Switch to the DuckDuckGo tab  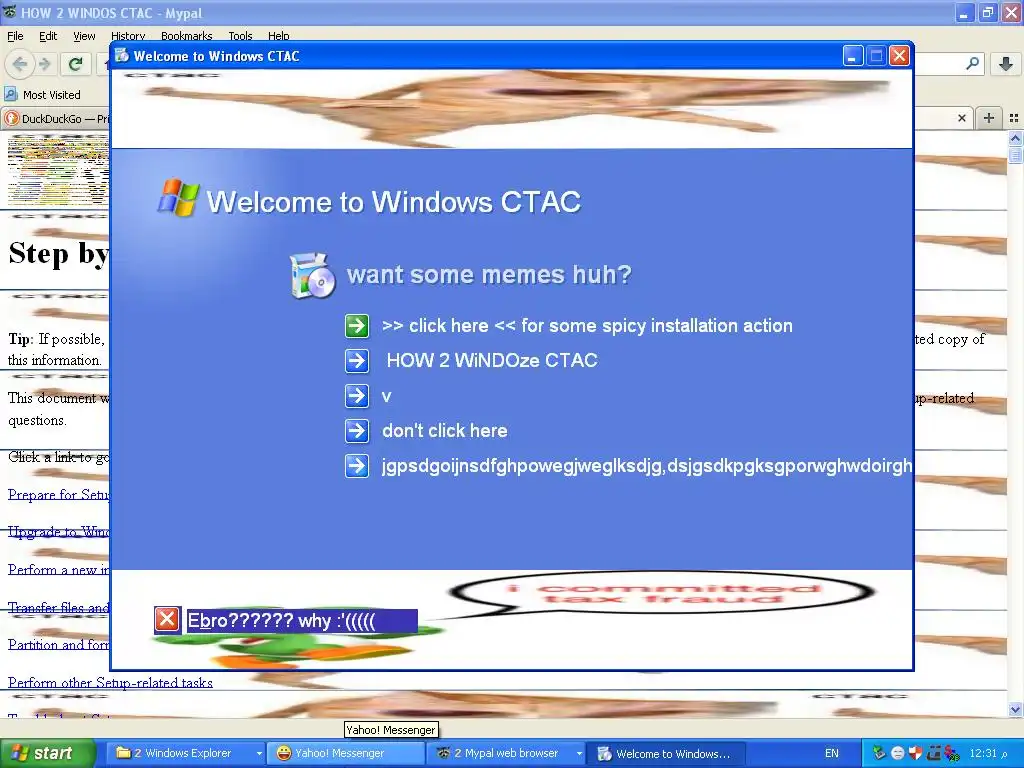point(57,118)
